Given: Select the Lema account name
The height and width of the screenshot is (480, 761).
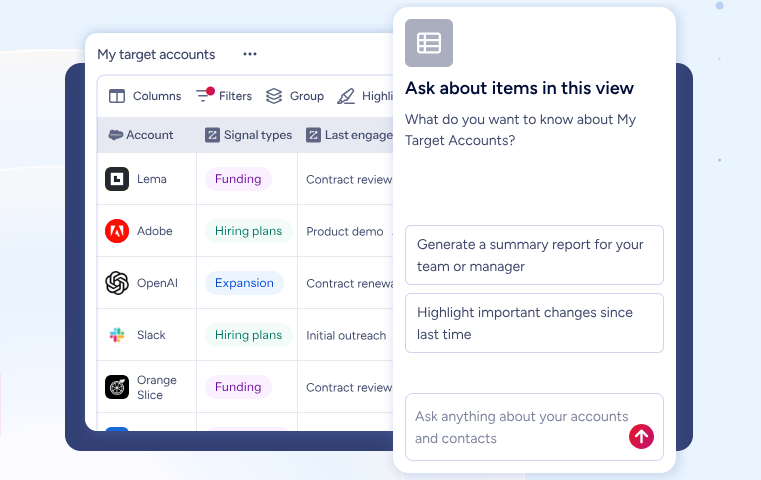Looking at the screenshot, I should click(152, 179).
